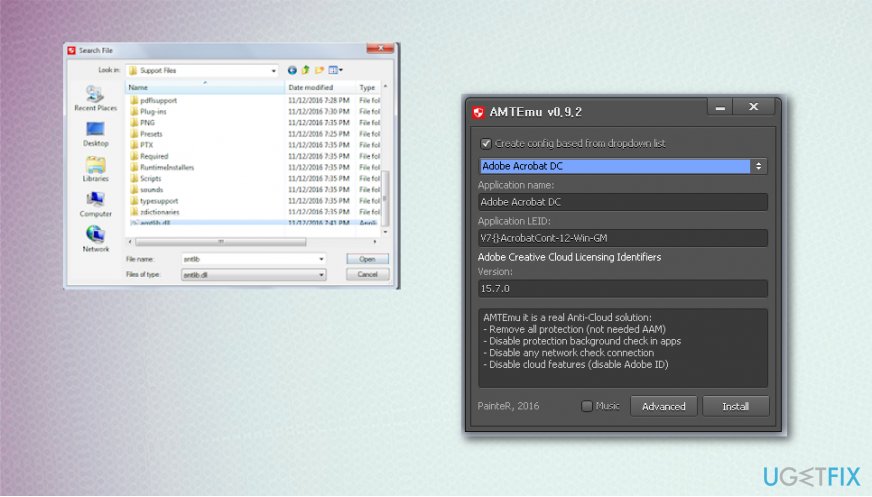The height and width of the screenshot is (497, 872).
Task: Click the Search File title bar icon
Action: [72, 51]
